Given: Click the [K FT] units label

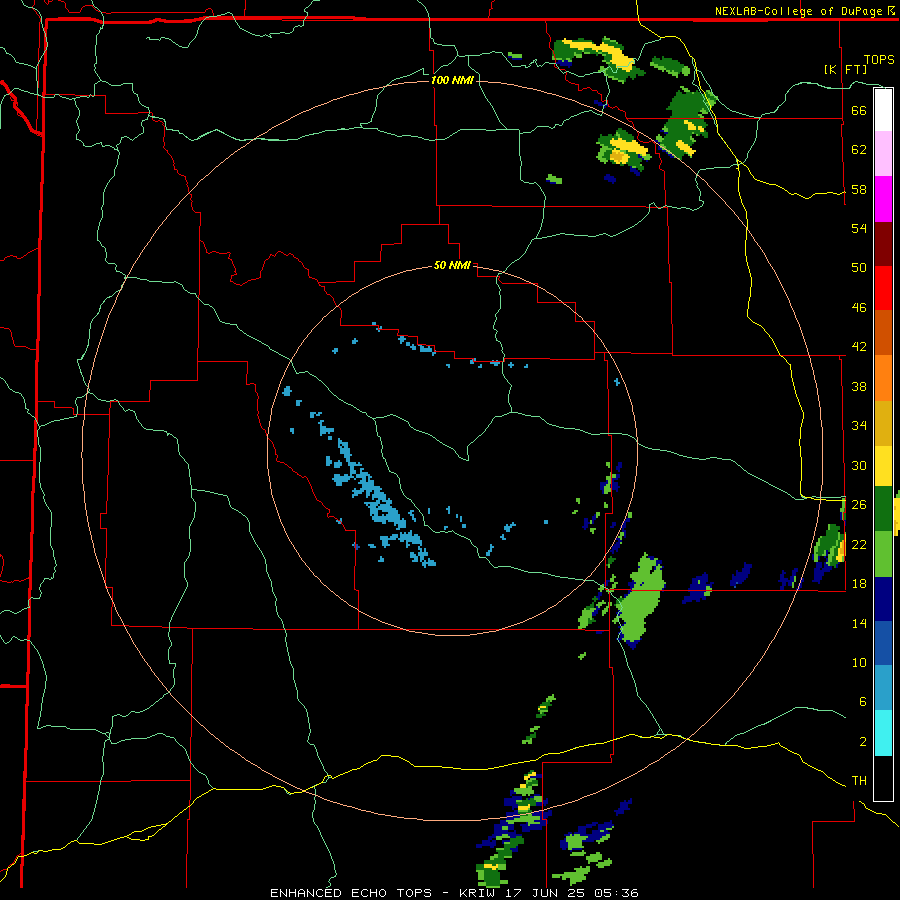Looking at the screenshot, I should (x=845, y=69).
